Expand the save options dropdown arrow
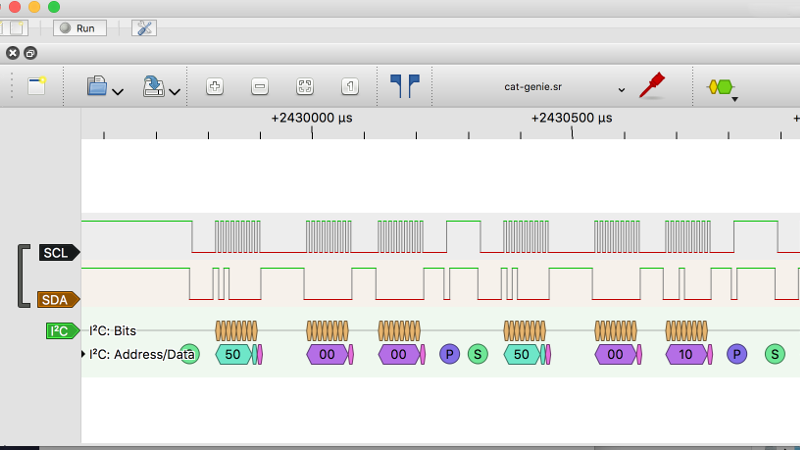The image size is (800, 450). pyautogui.click(x=175, y=92)
